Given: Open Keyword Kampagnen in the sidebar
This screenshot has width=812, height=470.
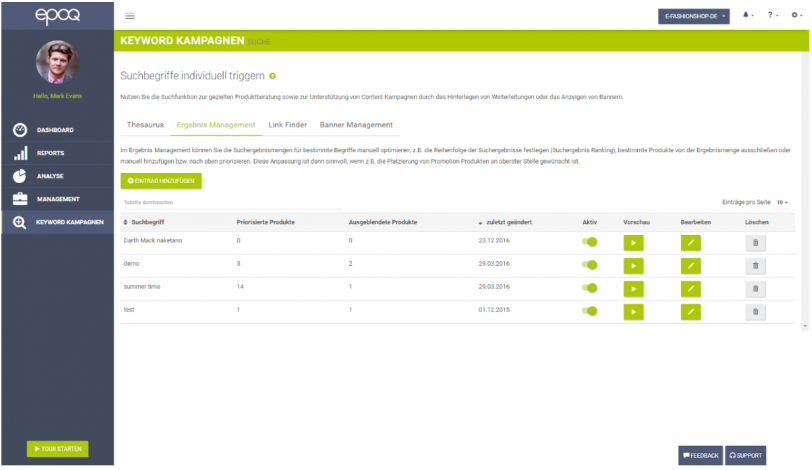Looking at the screenshot, I should [57, 222].
